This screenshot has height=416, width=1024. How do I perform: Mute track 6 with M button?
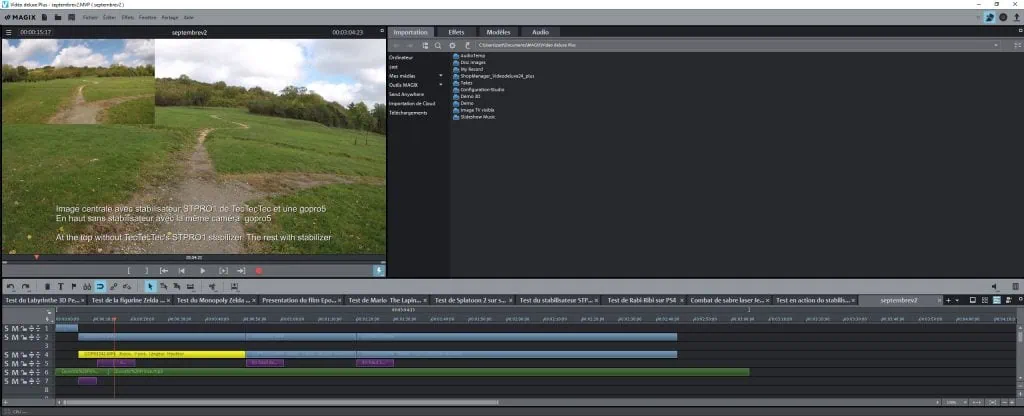(x=15, y=372)
